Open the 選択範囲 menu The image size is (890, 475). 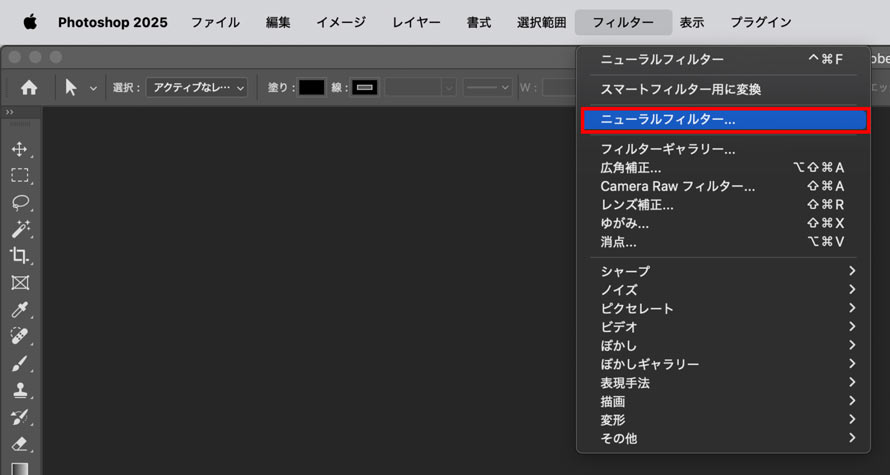click(541, 23)
